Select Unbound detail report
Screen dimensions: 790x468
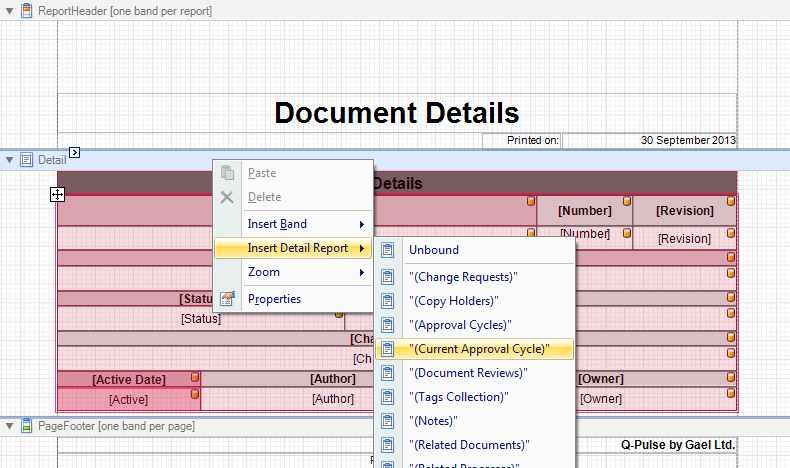click(475, 250)
